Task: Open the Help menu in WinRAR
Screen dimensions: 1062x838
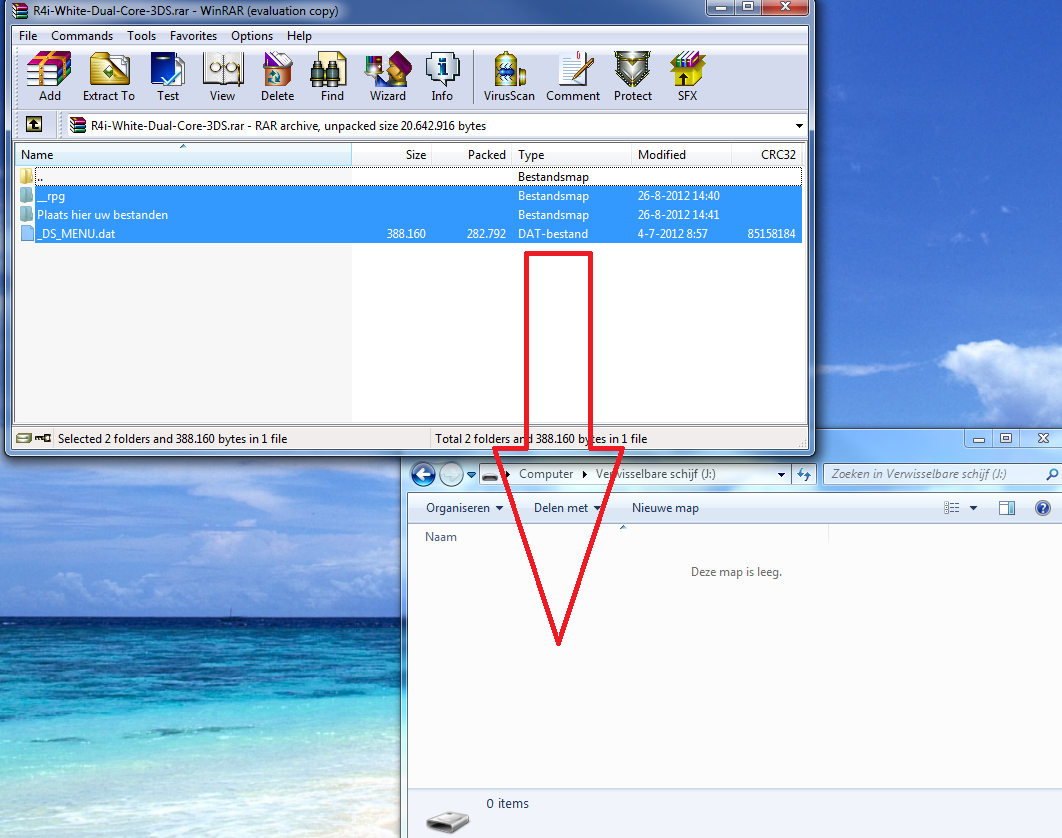Action: [299, 36]
